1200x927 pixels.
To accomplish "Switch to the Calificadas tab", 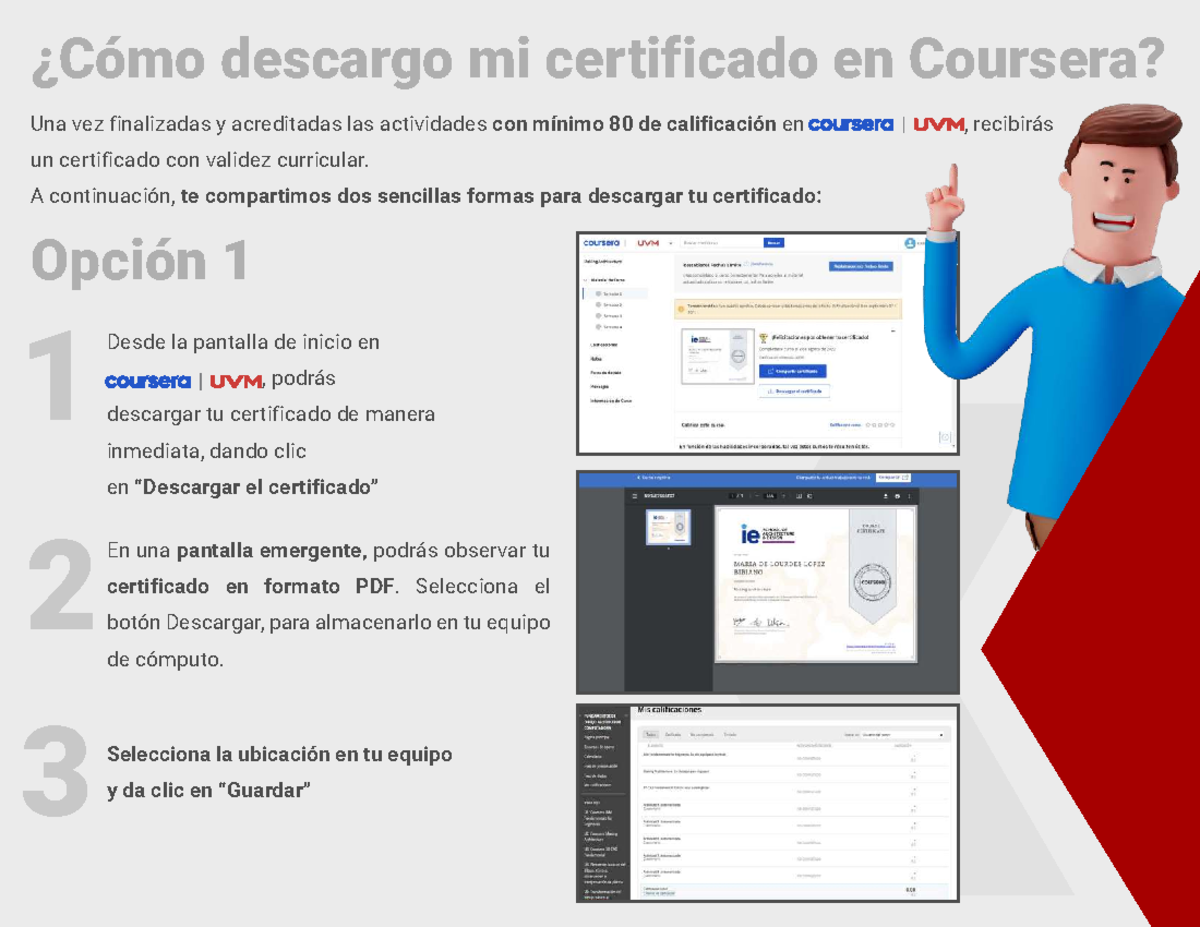I will tap(675, 733).
